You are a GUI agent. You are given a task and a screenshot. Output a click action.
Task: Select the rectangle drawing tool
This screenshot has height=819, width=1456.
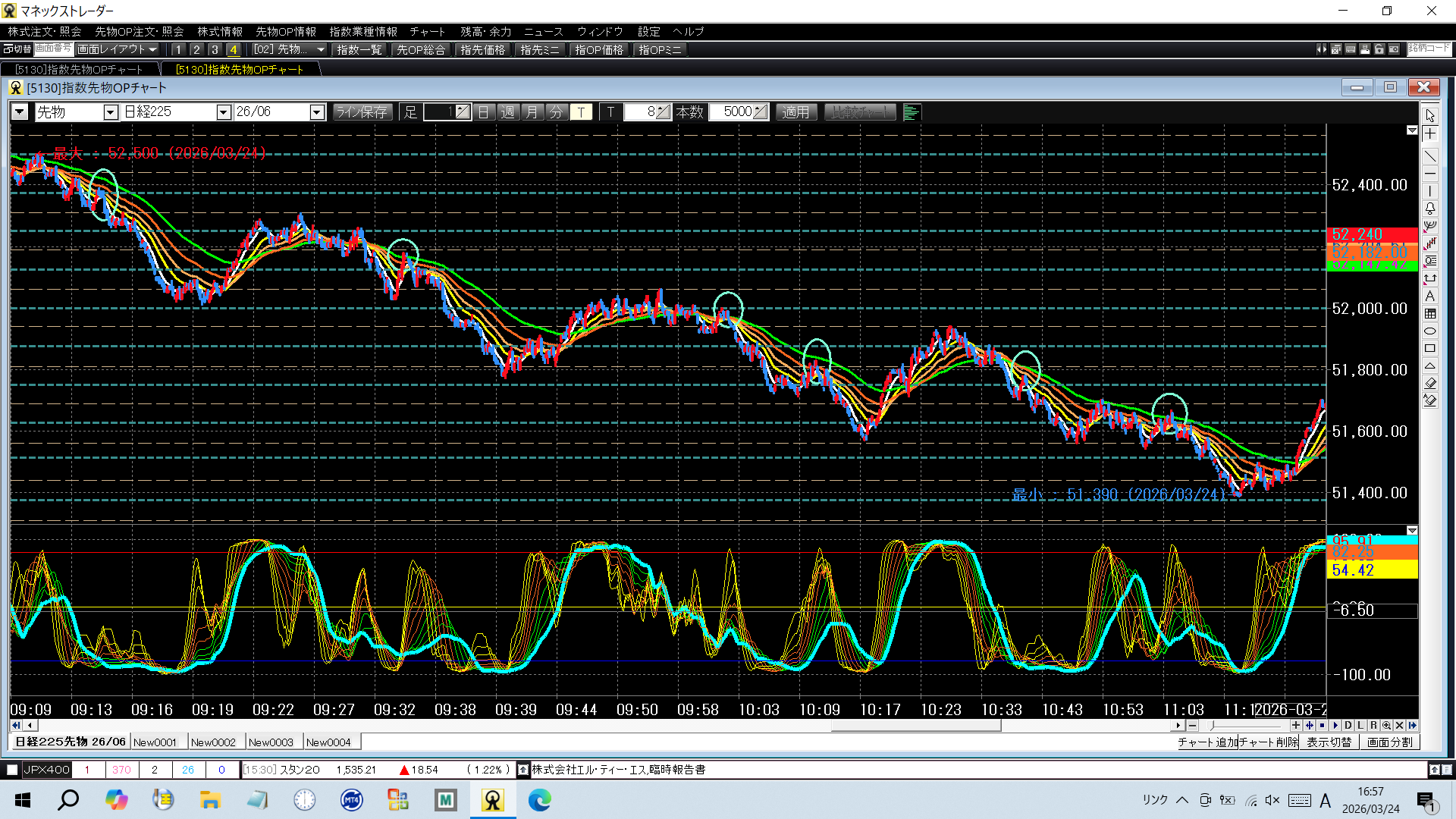(x=1429, y=349)
